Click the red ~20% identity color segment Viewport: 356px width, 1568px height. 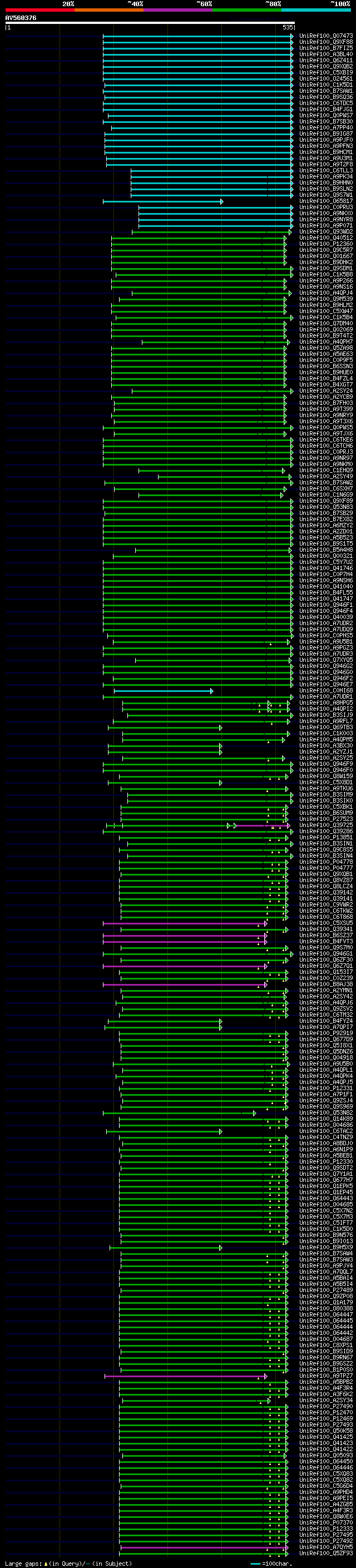39,10
